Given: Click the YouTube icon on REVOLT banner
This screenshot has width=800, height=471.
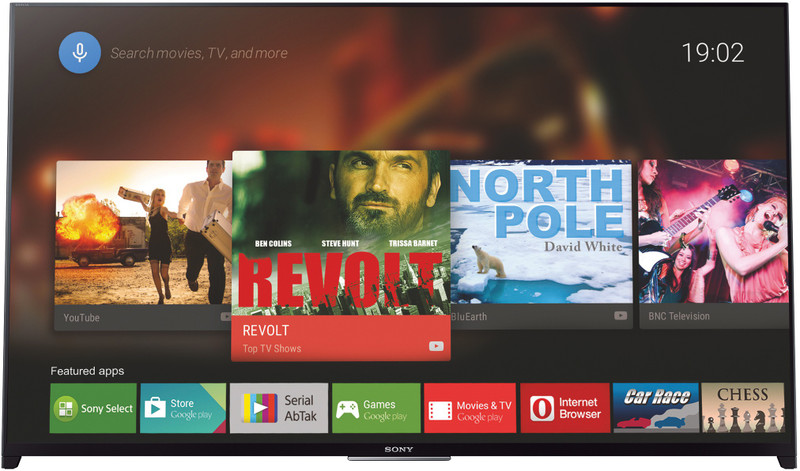Looking at the screenshot, I should tap(436, 346).
